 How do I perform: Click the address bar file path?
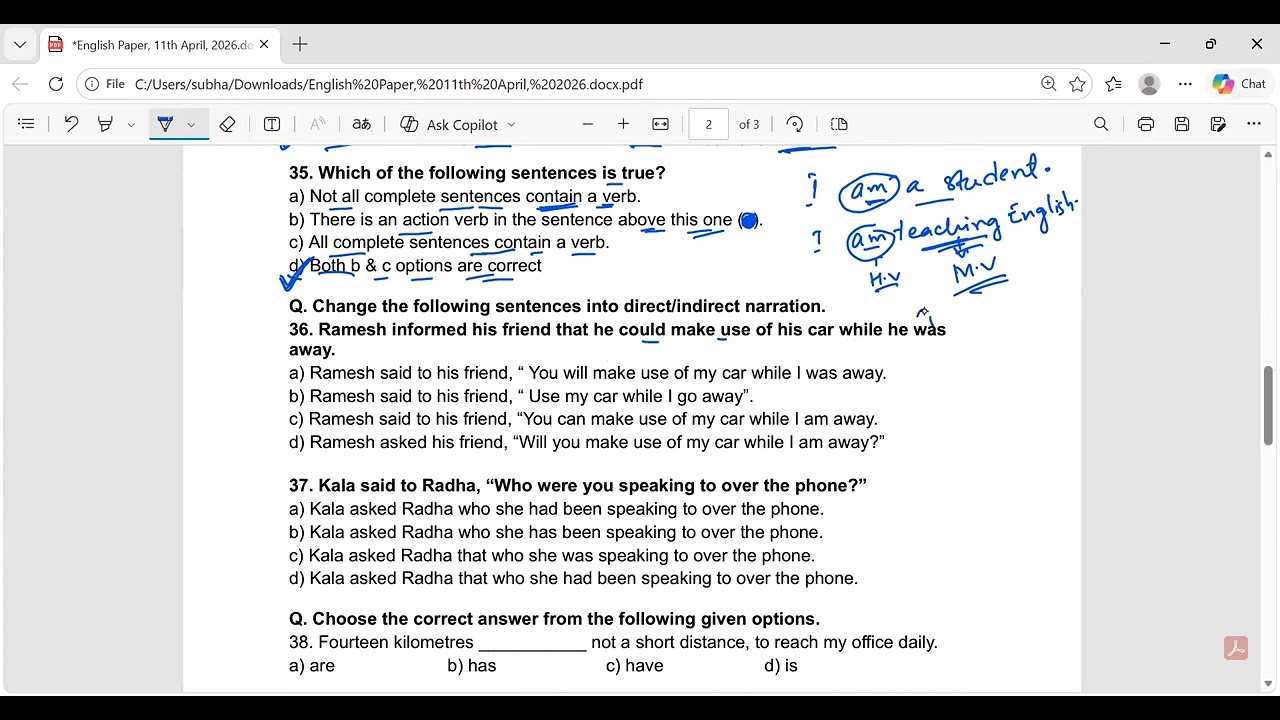pos(389,85)
